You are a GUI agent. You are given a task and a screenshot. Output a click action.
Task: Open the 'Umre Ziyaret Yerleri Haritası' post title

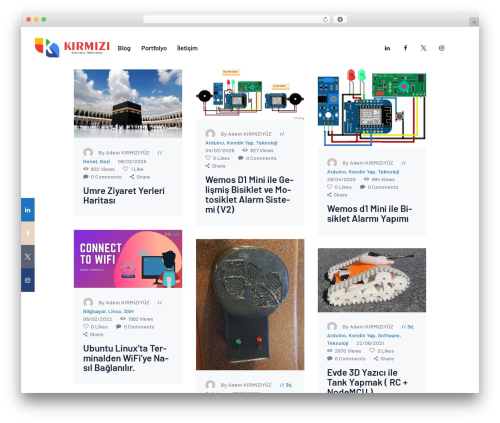[x=124, y=196]
